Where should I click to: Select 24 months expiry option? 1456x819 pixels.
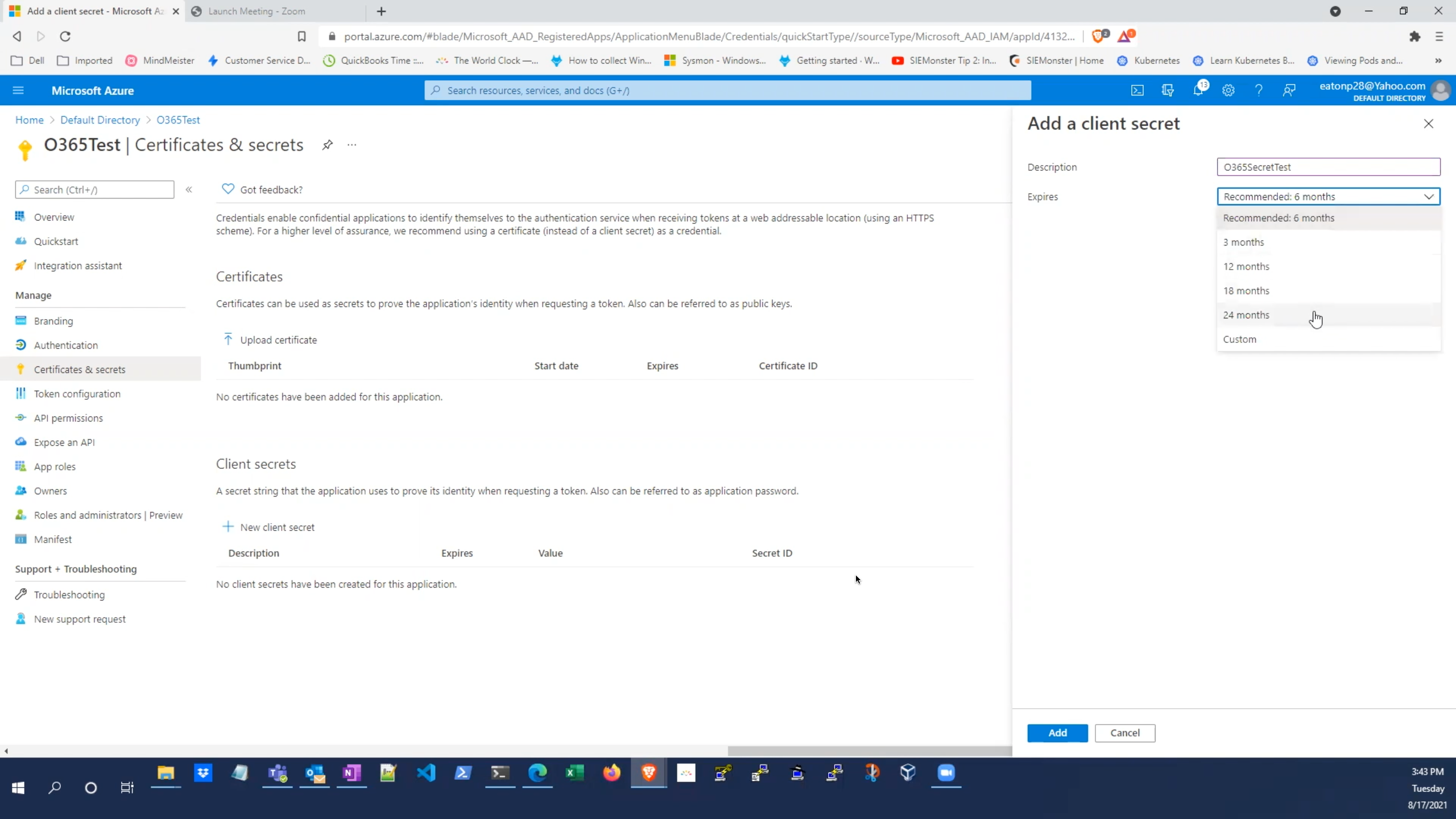pos(1246,315)
